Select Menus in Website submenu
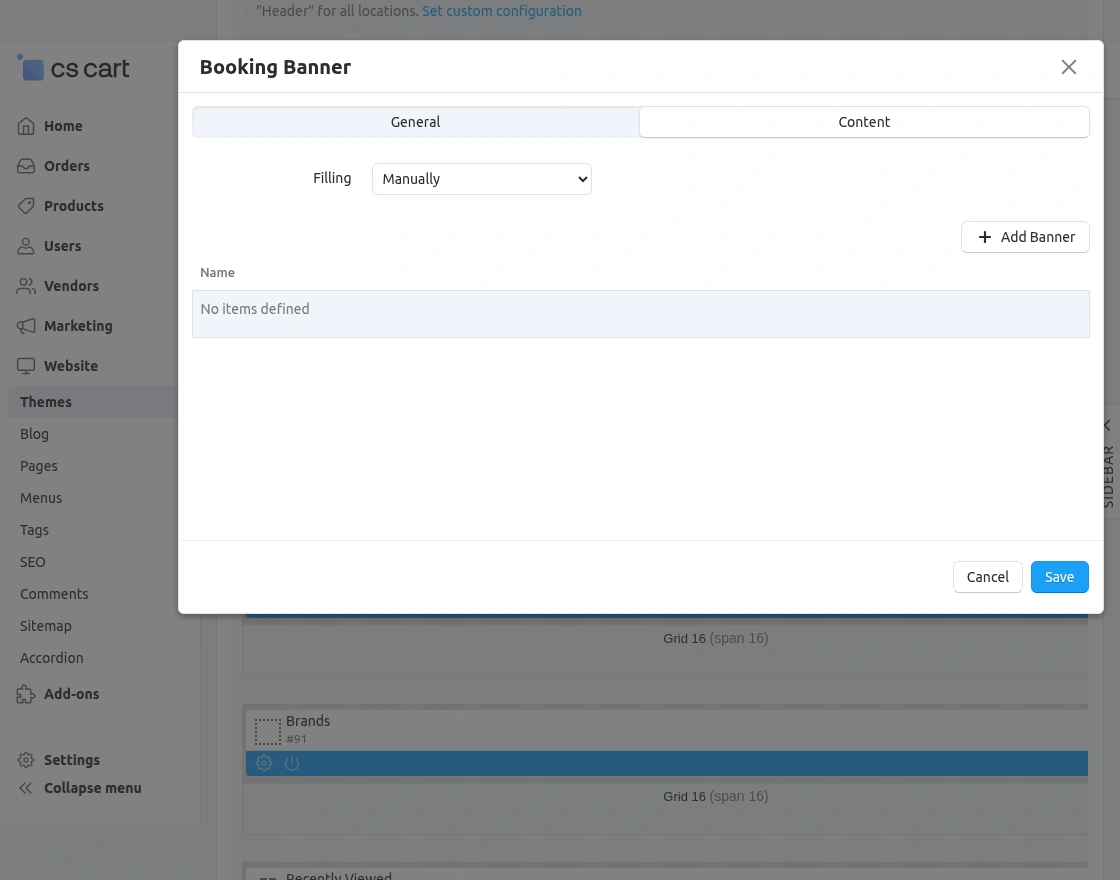The image size is (1120, 880). (41, 498)
